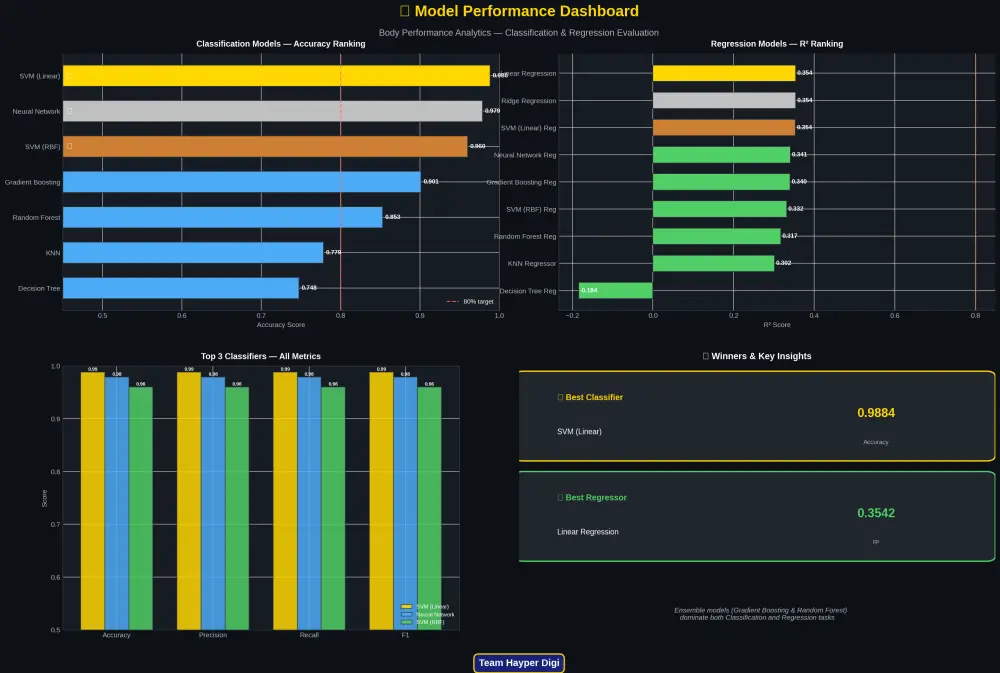The height and width of the screenshot is (673, 1000).
Task: Click the gray Ridge Regression R² bar
Action: coord(724,100)
